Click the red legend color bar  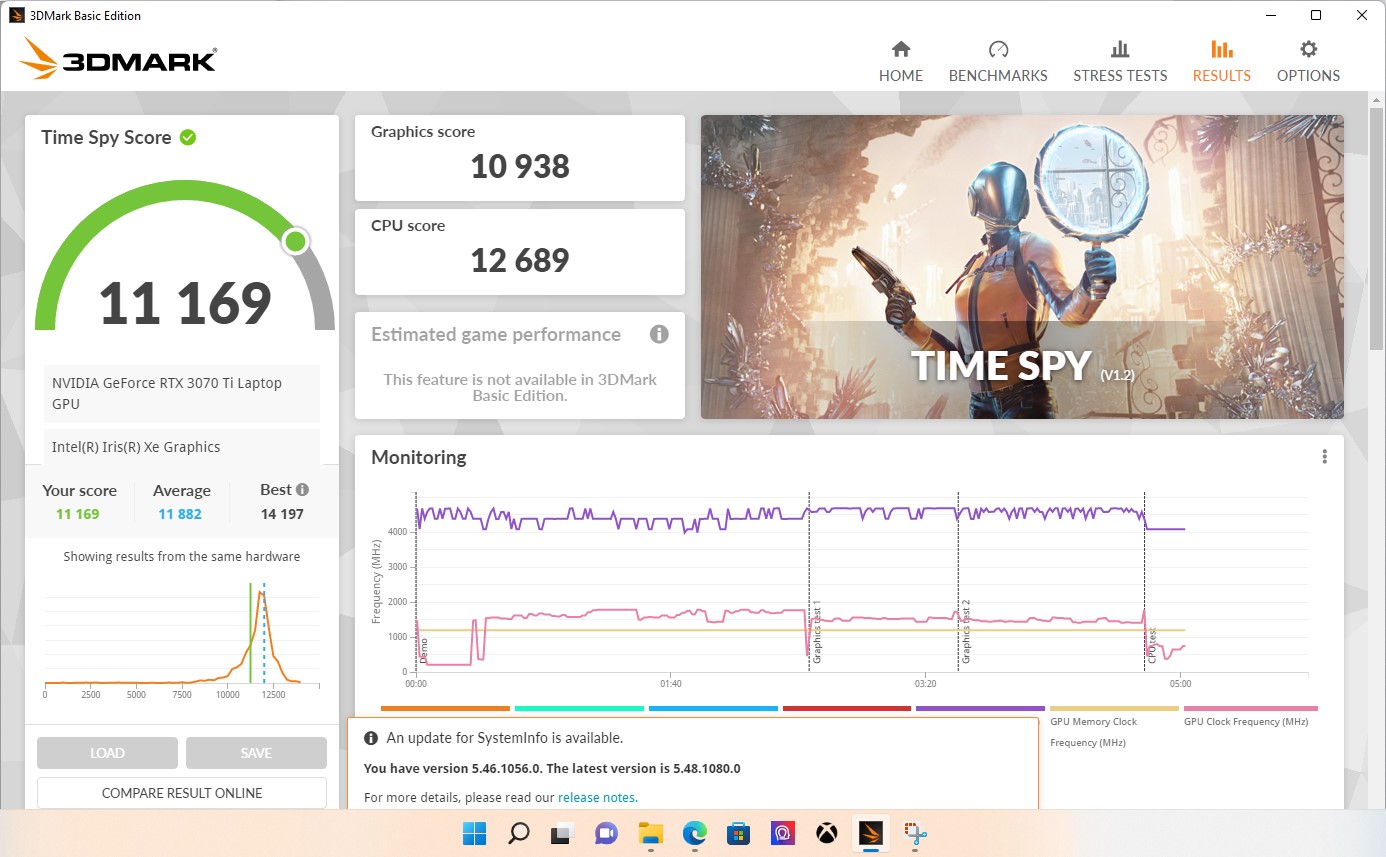click(x=847, y=709)
